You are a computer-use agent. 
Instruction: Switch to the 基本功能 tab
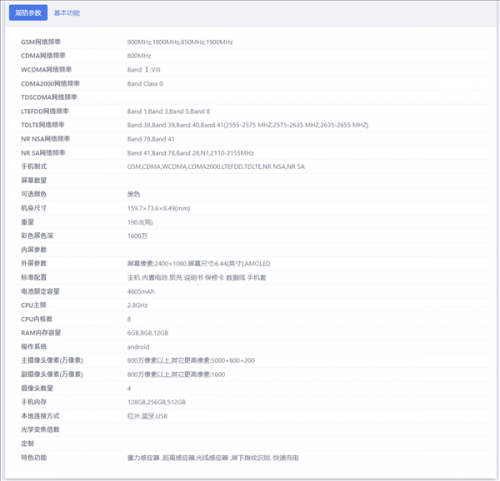tap(67, 13)
